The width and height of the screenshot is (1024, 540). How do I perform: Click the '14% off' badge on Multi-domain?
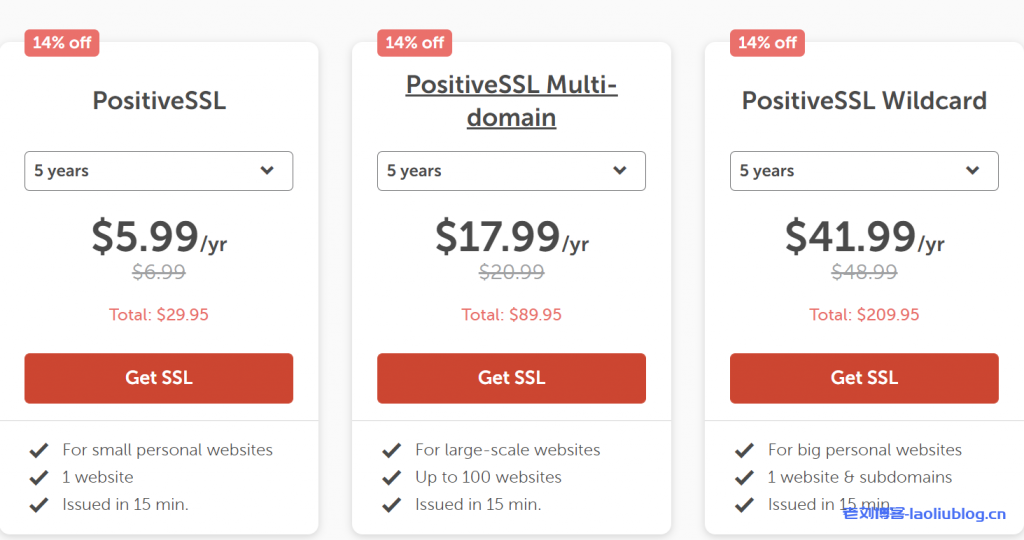[414, 43]
